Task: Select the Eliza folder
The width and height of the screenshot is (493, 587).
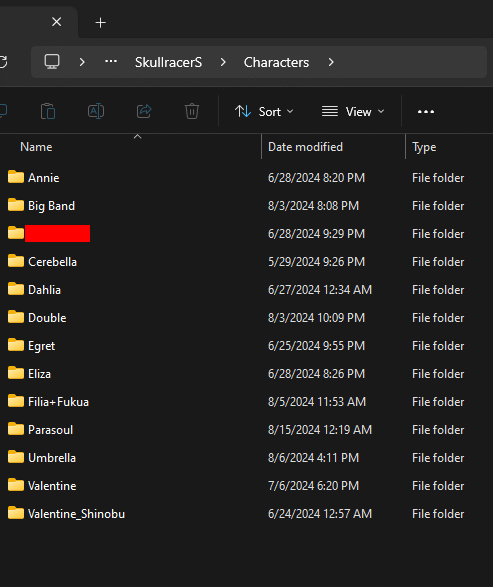Action: (x=39, y=374)
